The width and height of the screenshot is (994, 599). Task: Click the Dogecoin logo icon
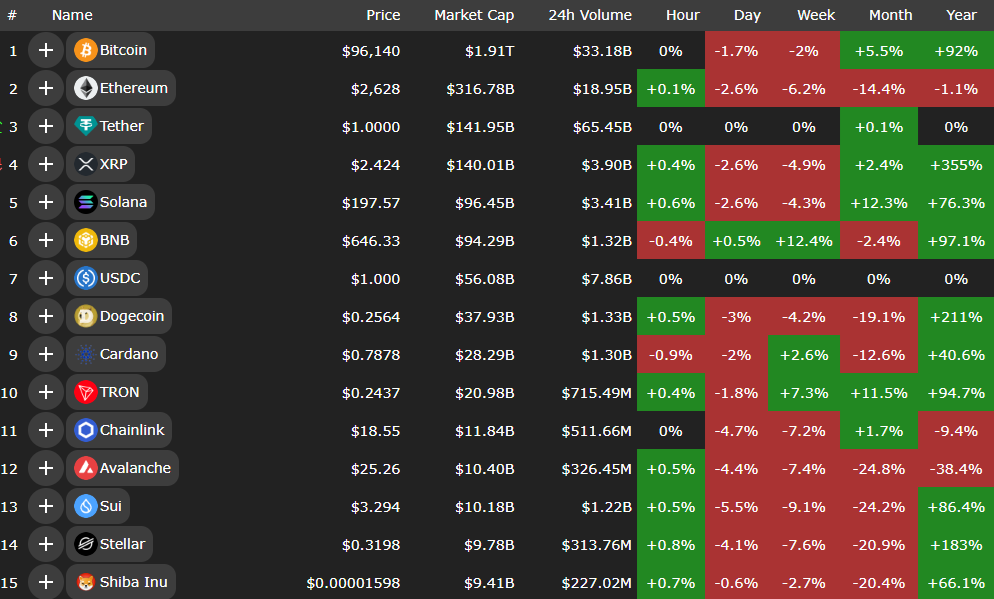85,316
